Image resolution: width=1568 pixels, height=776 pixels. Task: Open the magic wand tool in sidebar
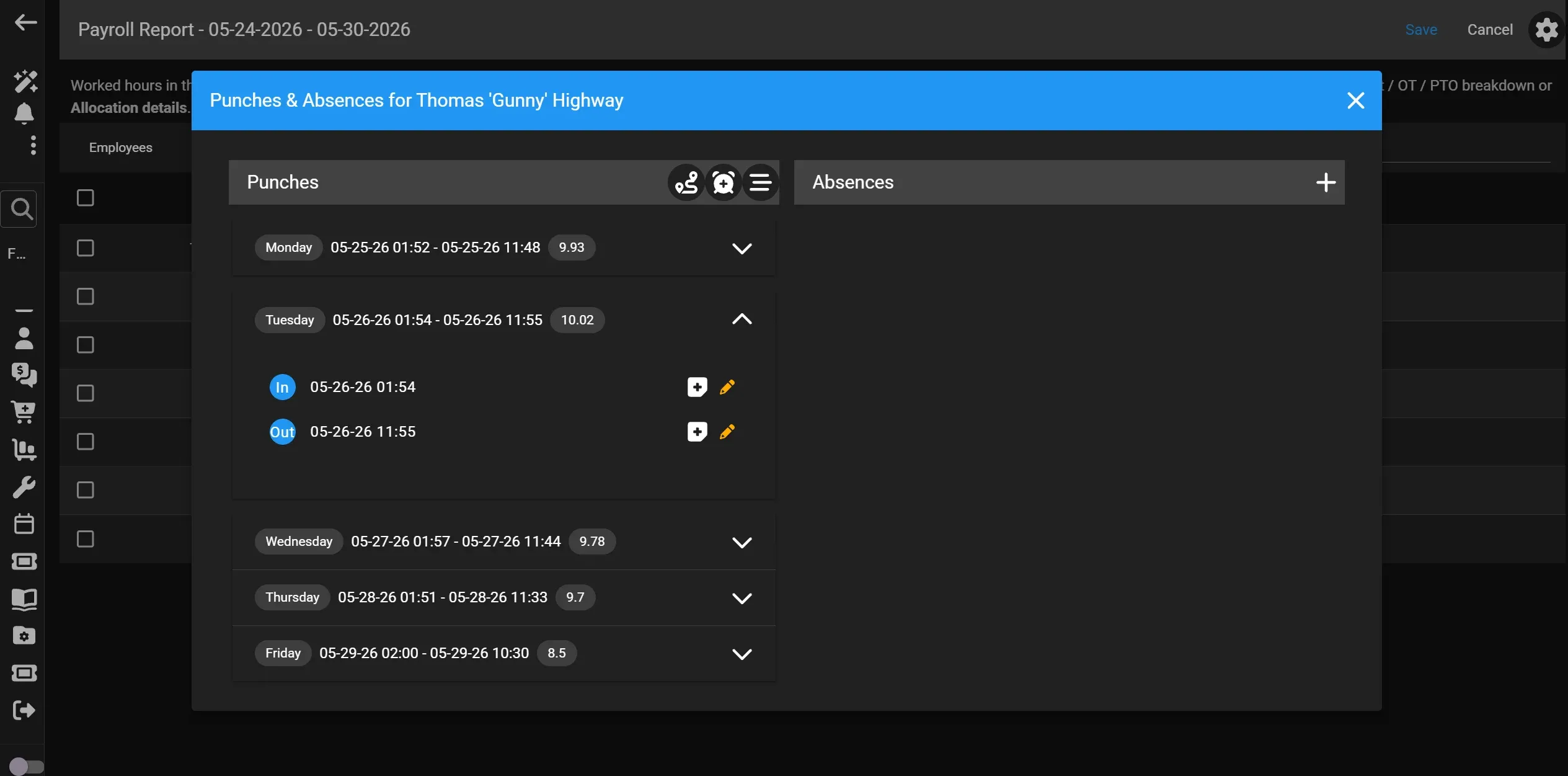click(x=25, y=81)
